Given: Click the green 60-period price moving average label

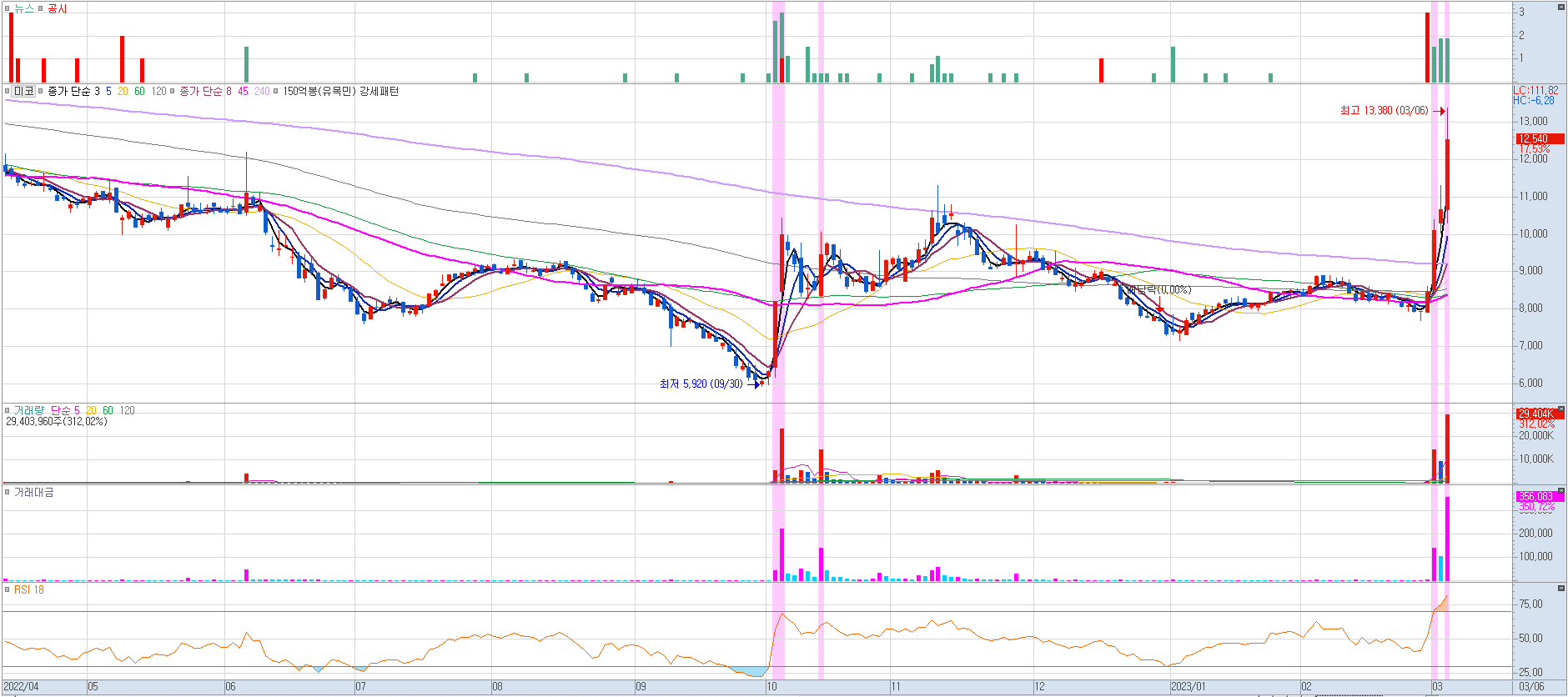Looking at the screenshot, I should coord(139,91).
